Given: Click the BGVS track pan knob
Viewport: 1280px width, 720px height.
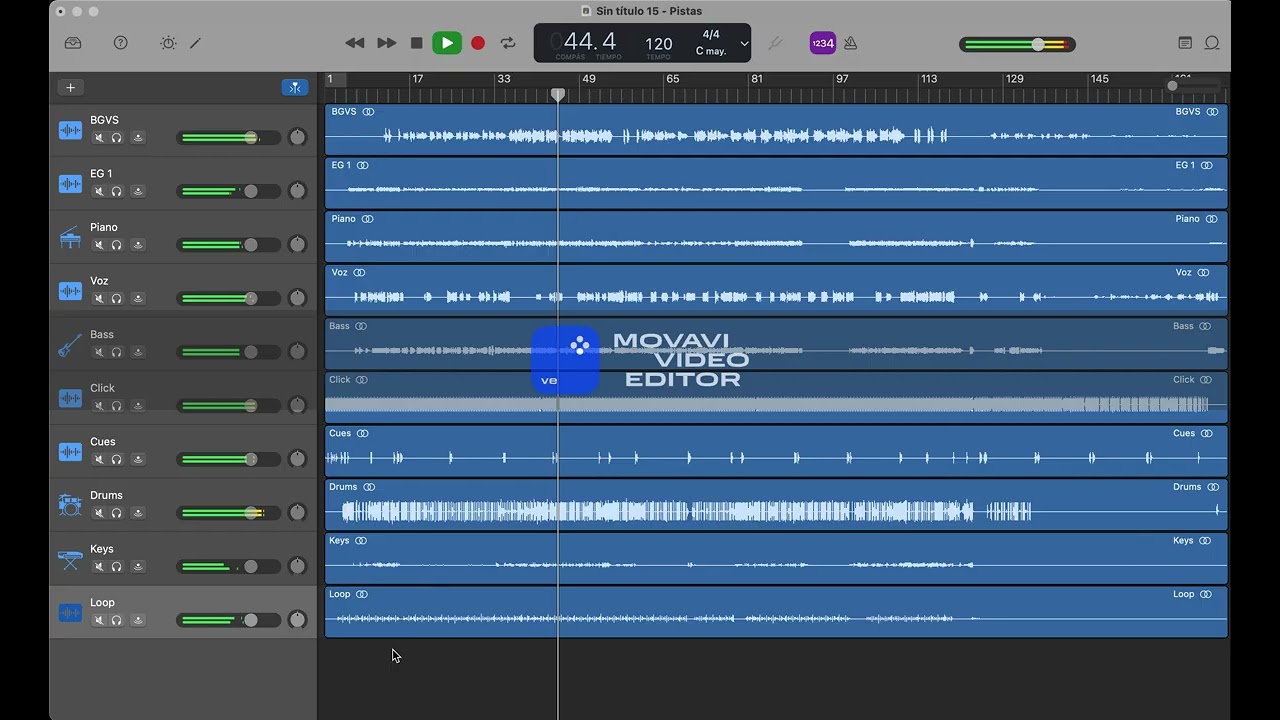Looking at the screenshot, I should point(297,138).
